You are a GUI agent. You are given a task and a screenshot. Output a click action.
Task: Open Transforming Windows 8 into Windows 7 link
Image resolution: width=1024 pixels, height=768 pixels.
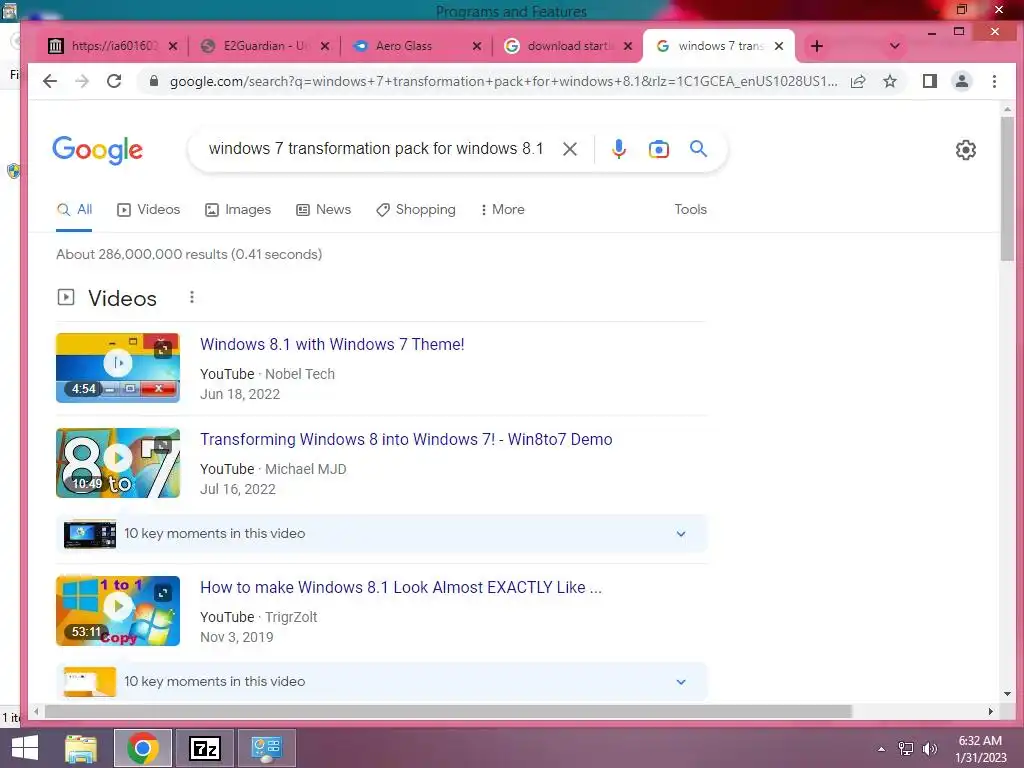(406, 440)
